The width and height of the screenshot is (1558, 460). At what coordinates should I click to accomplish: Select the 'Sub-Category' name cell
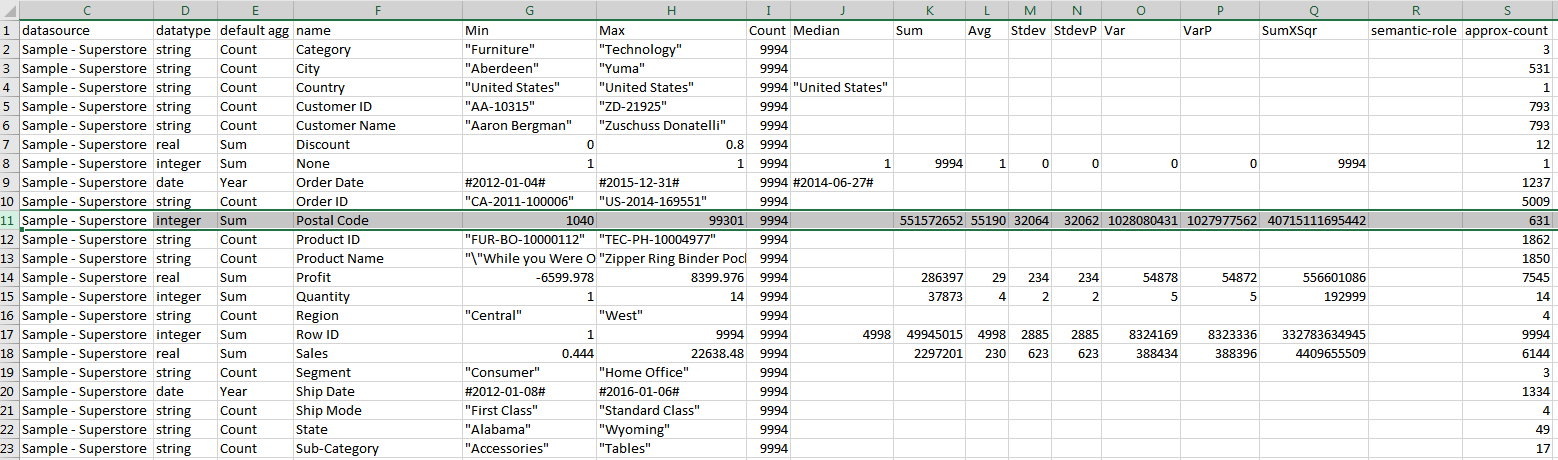pyautogui.click(x=377, y=448)
